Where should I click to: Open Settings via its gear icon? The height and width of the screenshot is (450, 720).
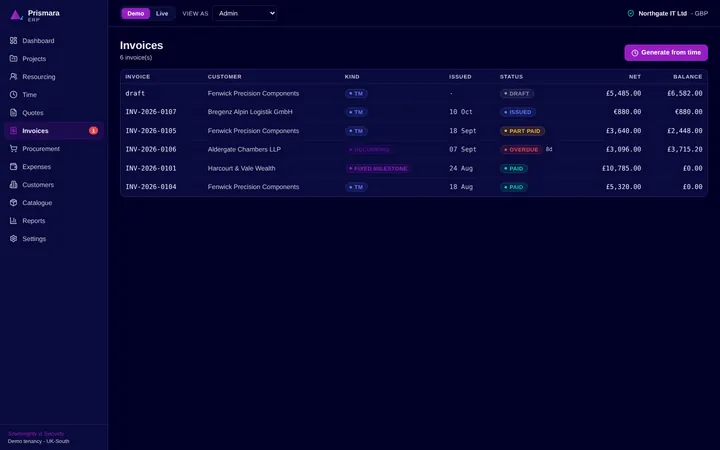click(x=13, y=238)
